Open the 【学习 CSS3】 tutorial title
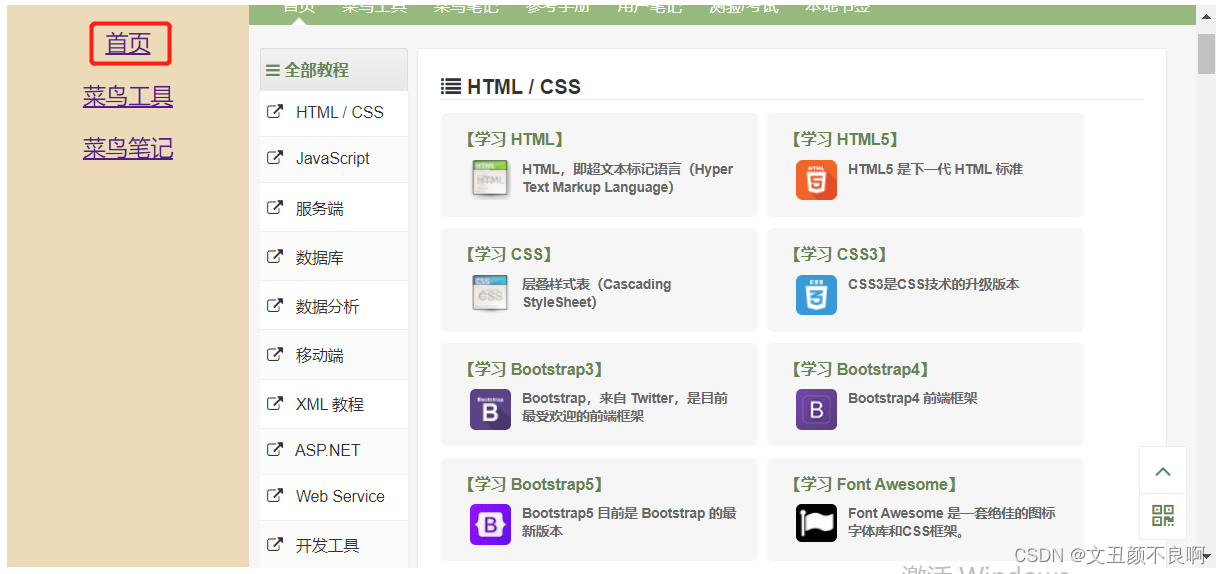 [839, 254]
